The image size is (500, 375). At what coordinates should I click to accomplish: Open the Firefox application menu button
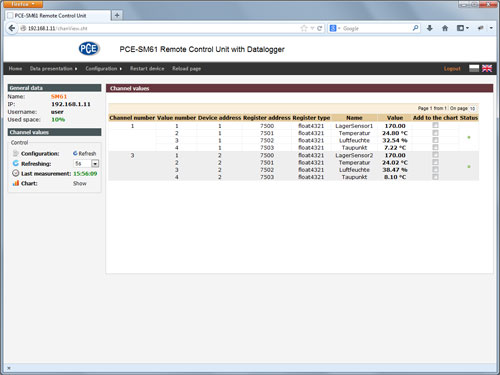point(22,4)
